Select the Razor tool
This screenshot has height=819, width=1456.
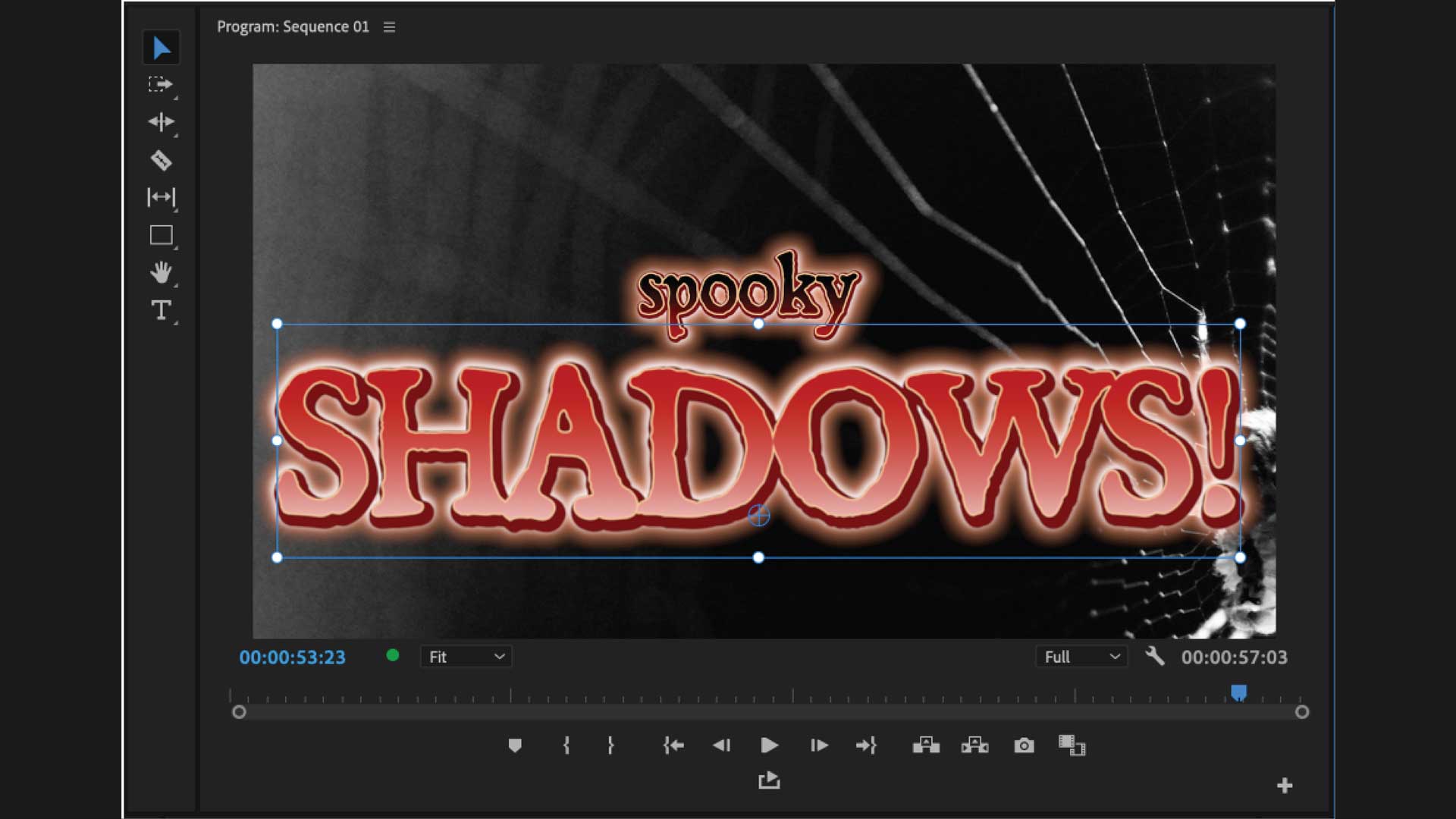click(x=161, y=160)
